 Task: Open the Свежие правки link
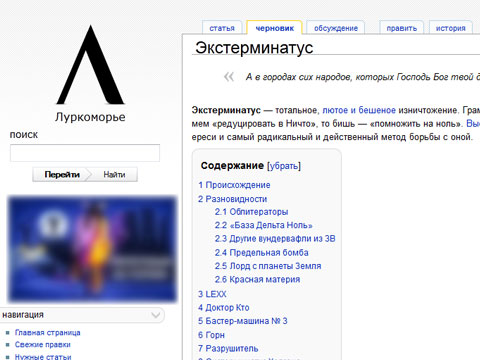pos(43,345)
